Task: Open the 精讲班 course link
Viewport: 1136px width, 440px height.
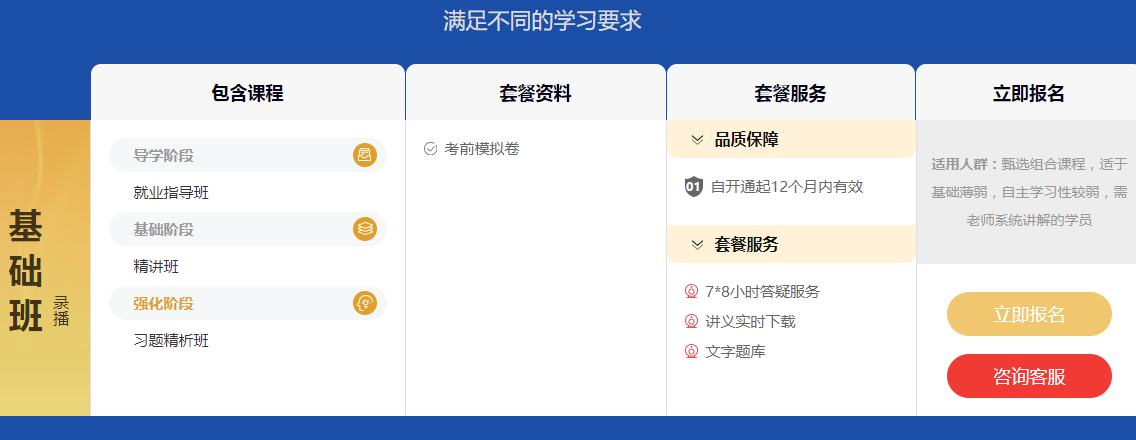Action: (156, 267)
